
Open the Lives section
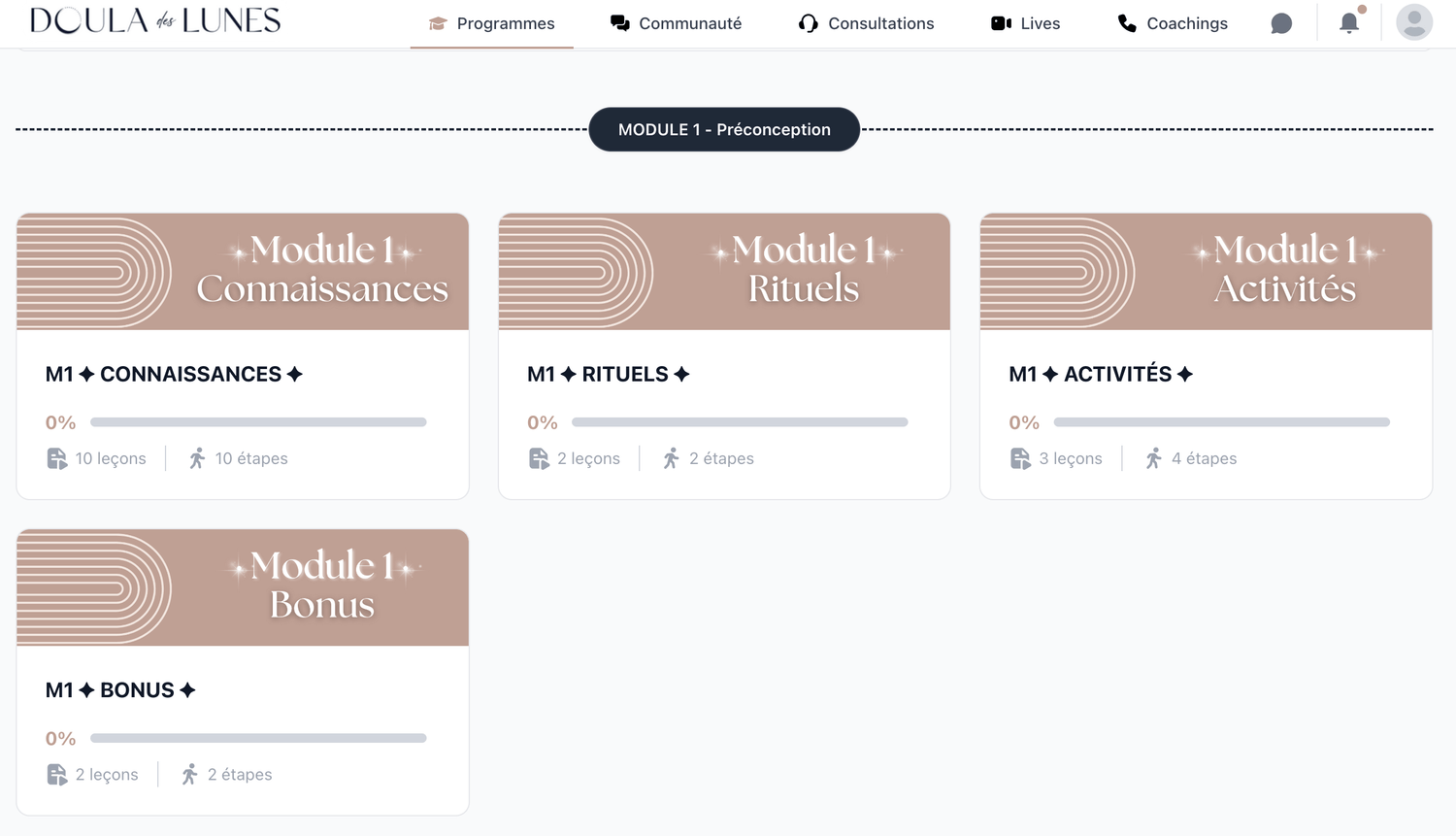click(x=1025, y=23)
